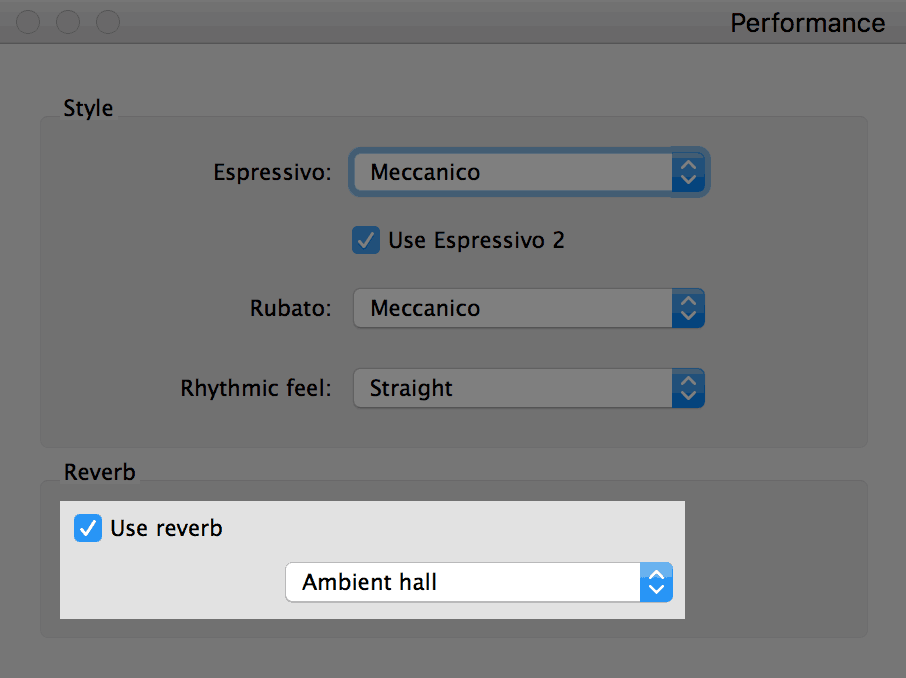Open the Rubato dropdown menu
Screen dimensions: 906x678
tap(529, 308)
